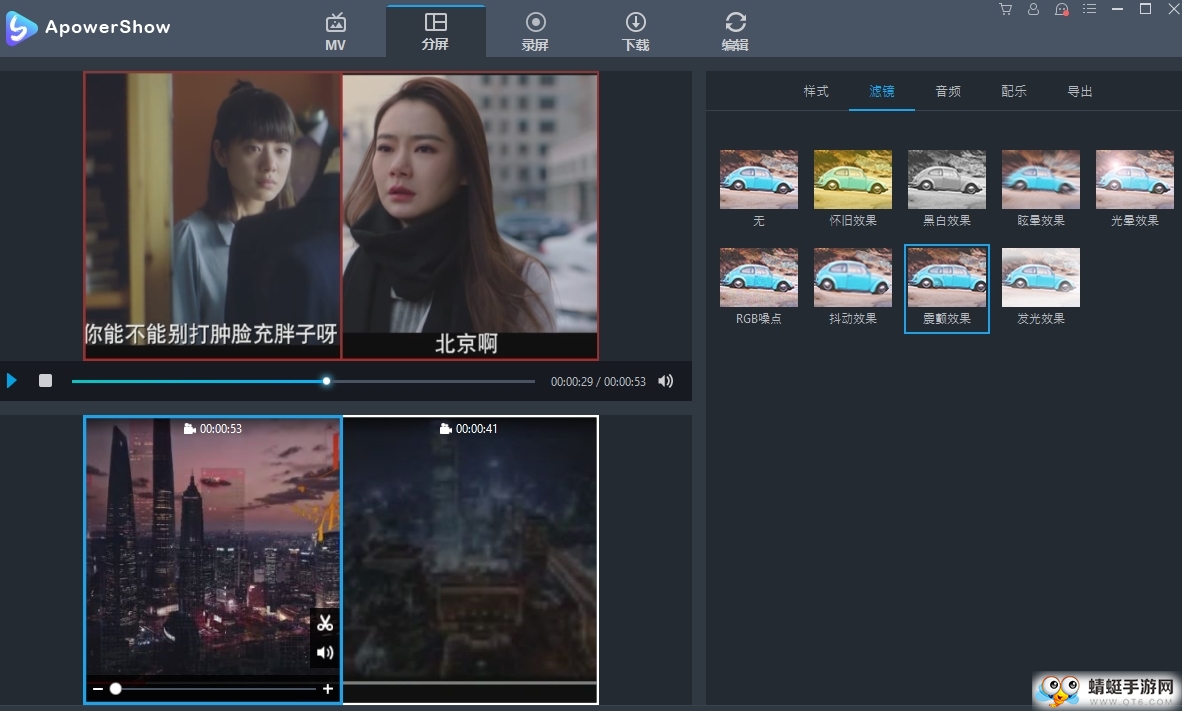Viewport: 1182px width, 711px height.
Task: Select the 样式 style tab
Action: (816, 91)
